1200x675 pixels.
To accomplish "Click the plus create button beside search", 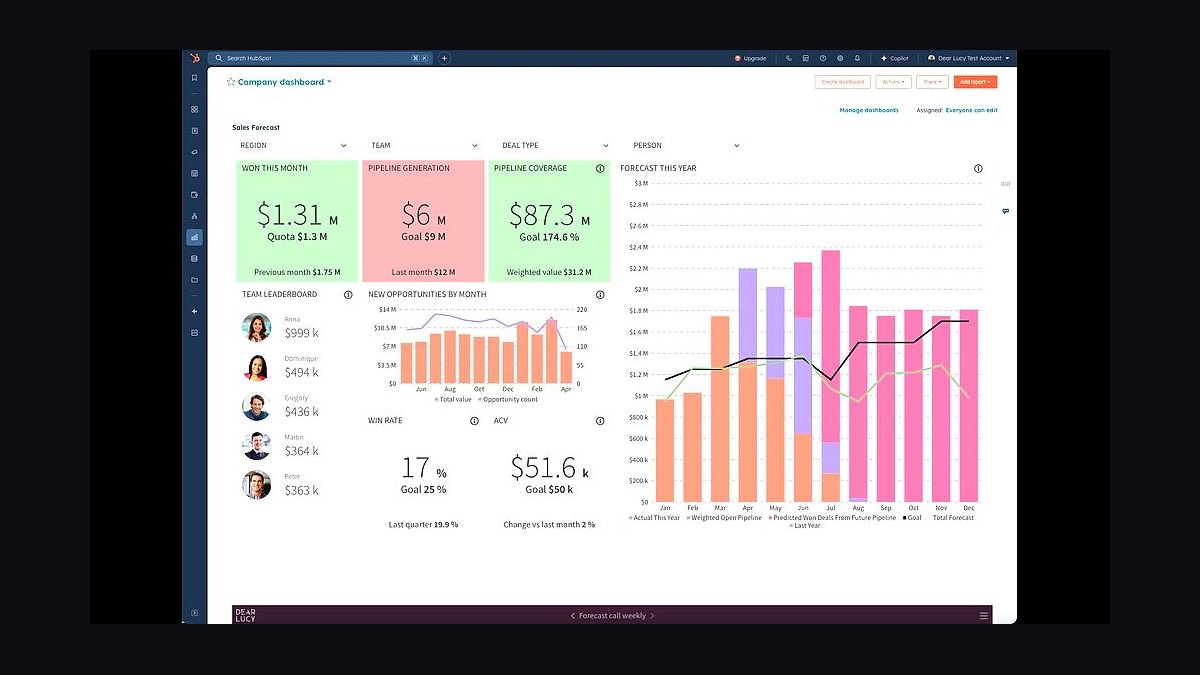I will [444, 58].
